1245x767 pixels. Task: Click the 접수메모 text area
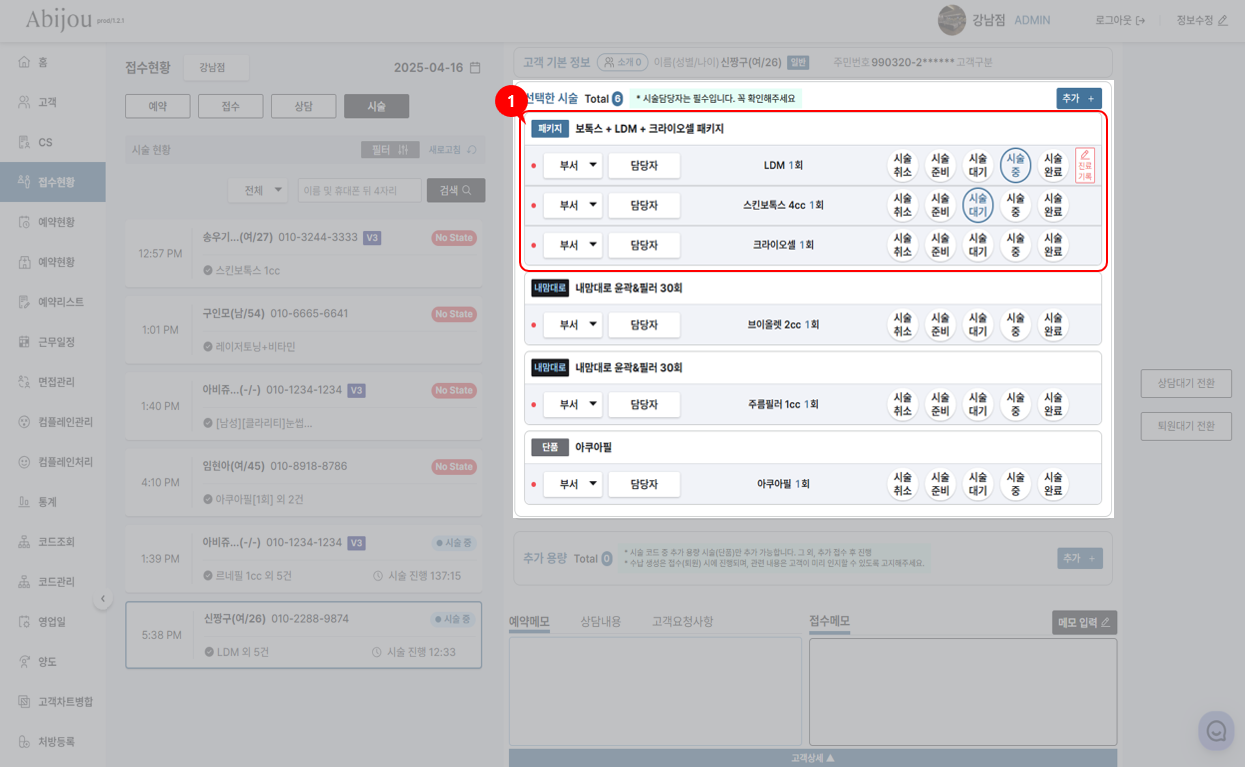[x=963, y=692]
